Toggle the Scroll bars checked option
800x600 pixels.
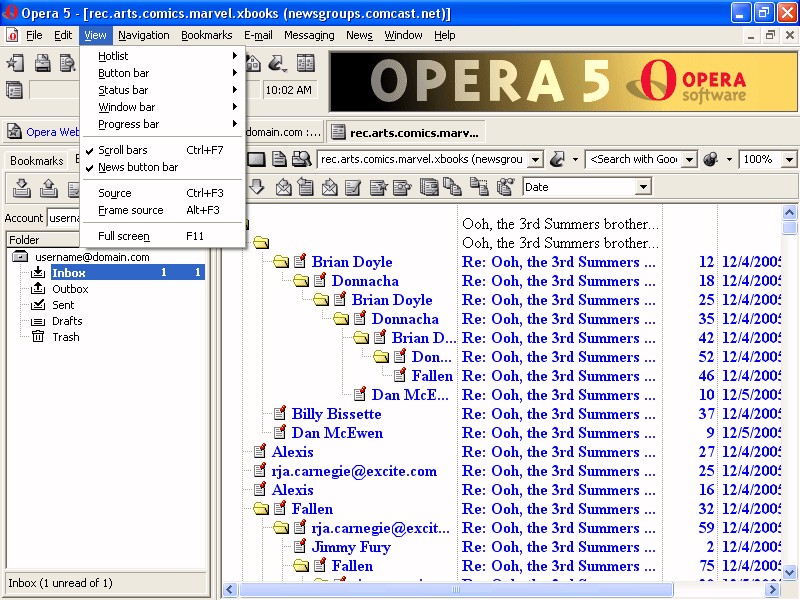[163, 150]
